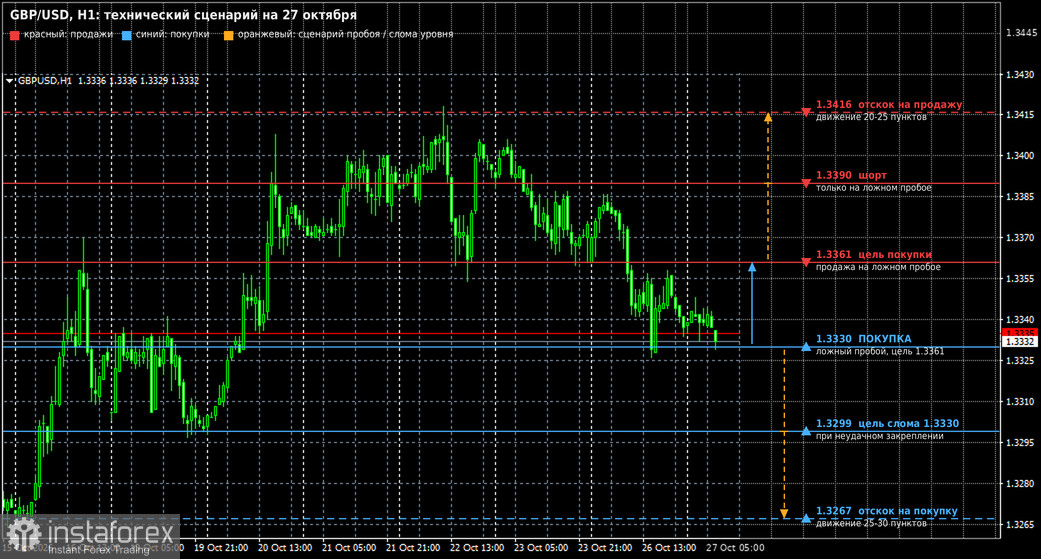
Task: Click the GBPUSD,H1 symbol dropdown triangle
Action: 9,81
